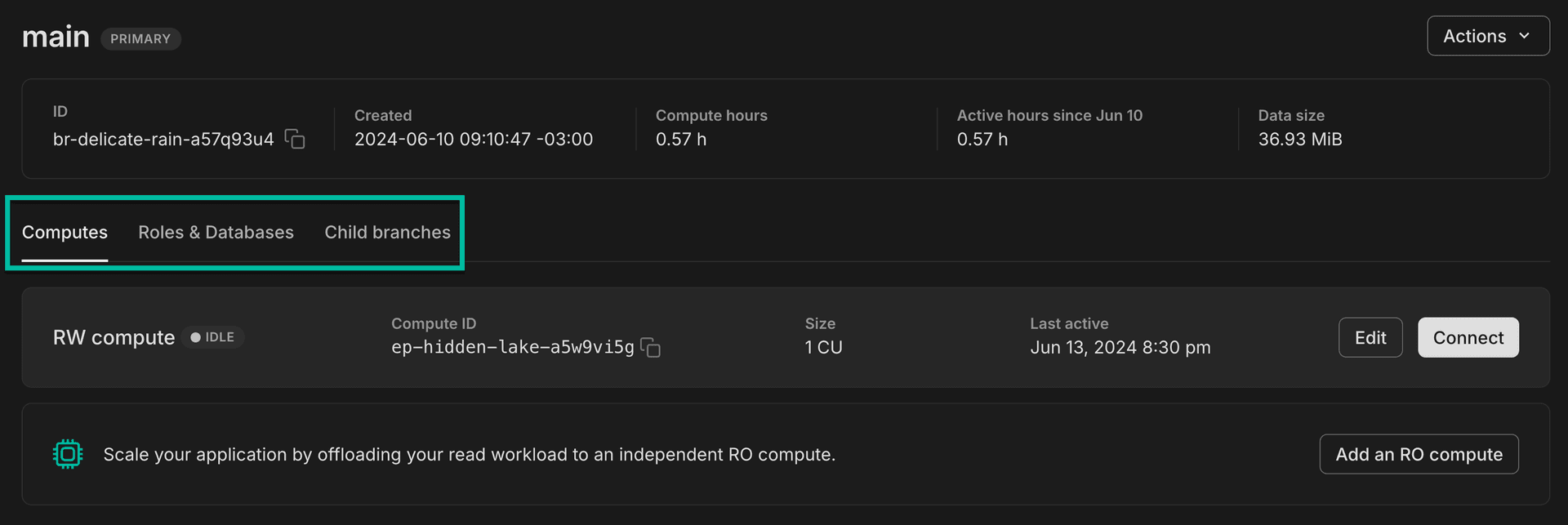Image resolution: width=1568 pixels, height=525 pixels.
Task: Click the PRIMARY badge next to main
Action: point(140,39)
